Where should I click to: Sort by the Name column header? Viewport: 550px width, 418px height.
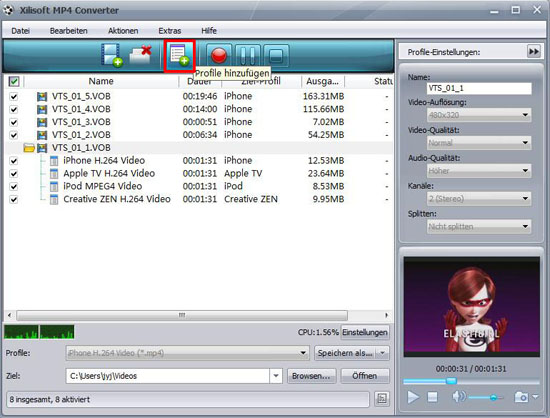(101, 81)
